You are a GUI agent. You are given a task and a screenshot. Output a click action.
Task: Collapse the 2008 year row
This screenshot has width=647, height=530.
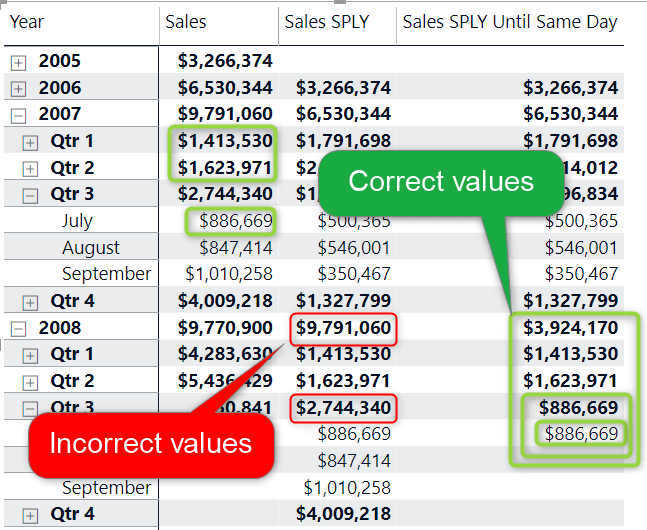(18, 328)
